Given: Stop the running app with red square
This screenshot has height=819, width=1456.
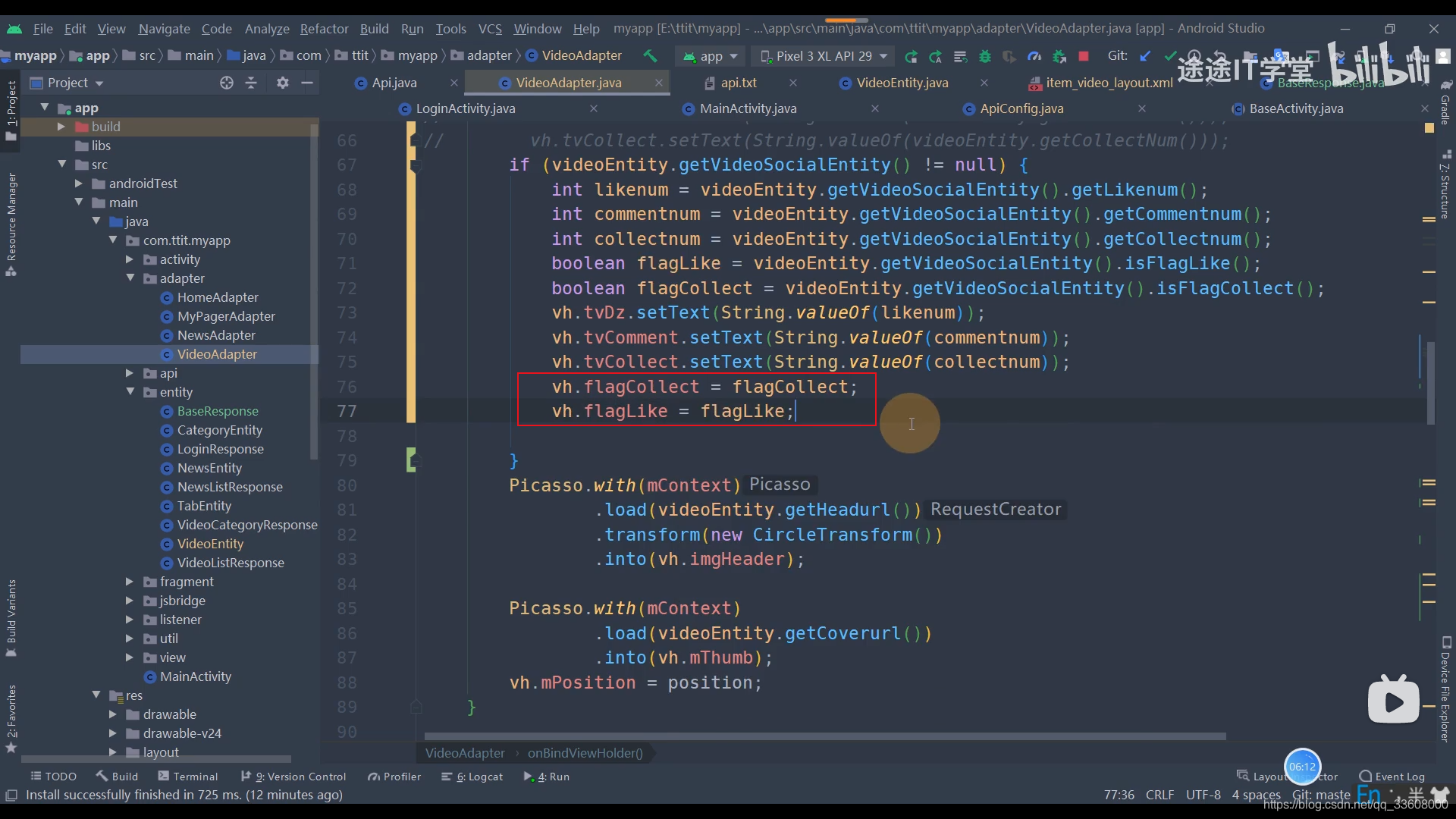Looking at the screenshot, I should (1084, 56).
